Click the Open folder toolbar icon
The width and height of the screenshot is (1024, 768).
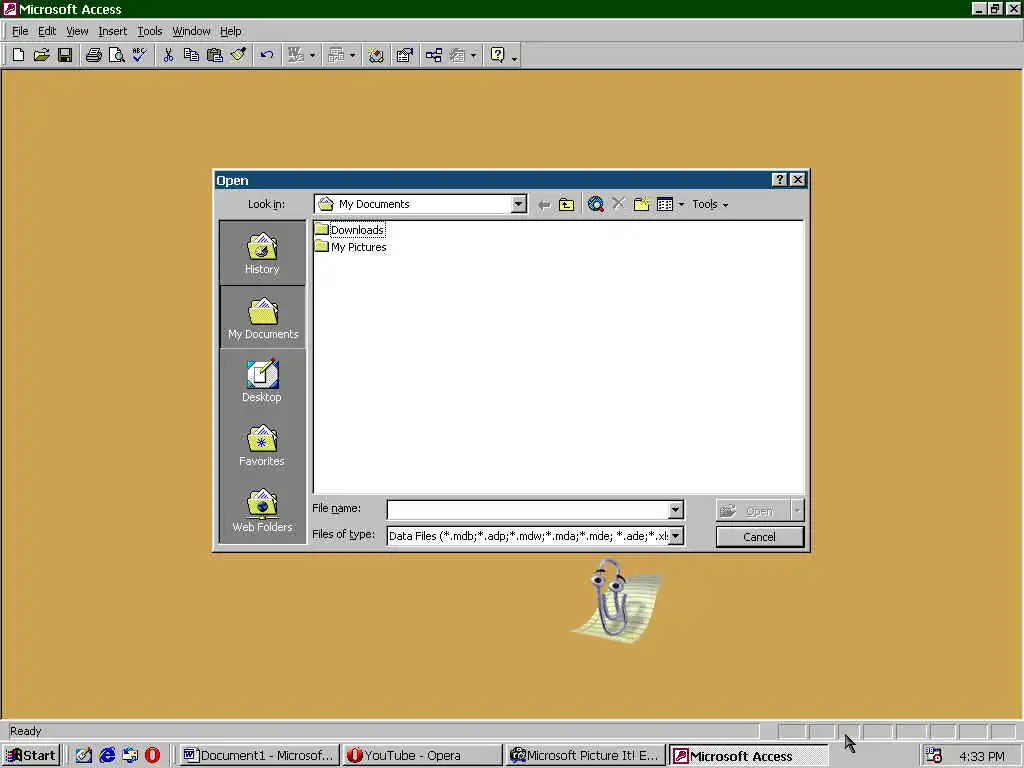coord(41,56)
